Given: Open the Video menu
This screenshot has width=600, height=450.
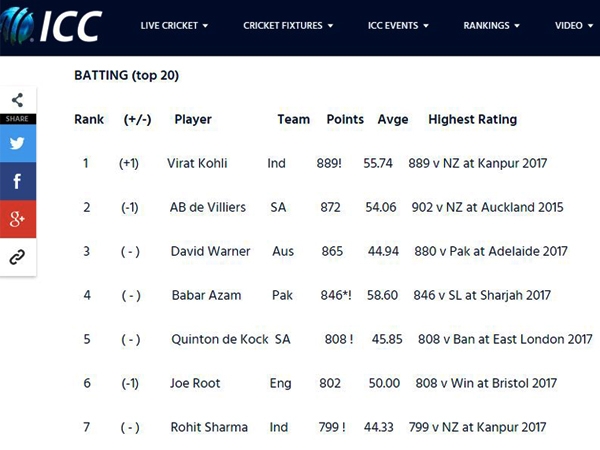Looking at the screenshot, I should point(574,26).
